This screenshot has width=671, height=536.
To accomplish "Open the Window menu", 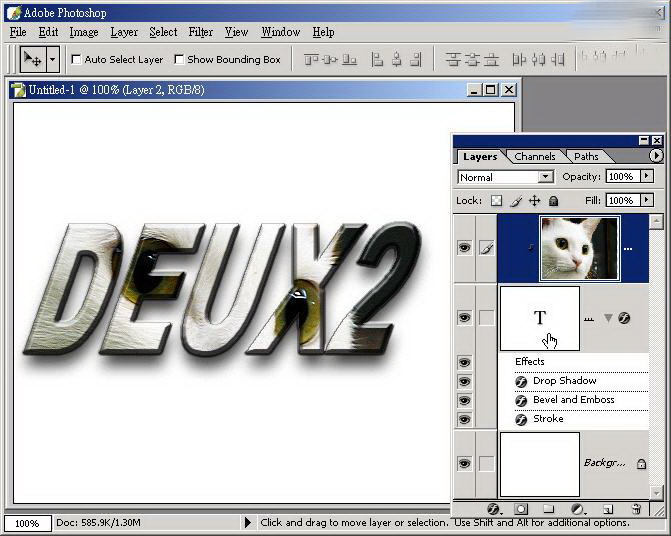I will pyautogui.click(x=281, y=32).
